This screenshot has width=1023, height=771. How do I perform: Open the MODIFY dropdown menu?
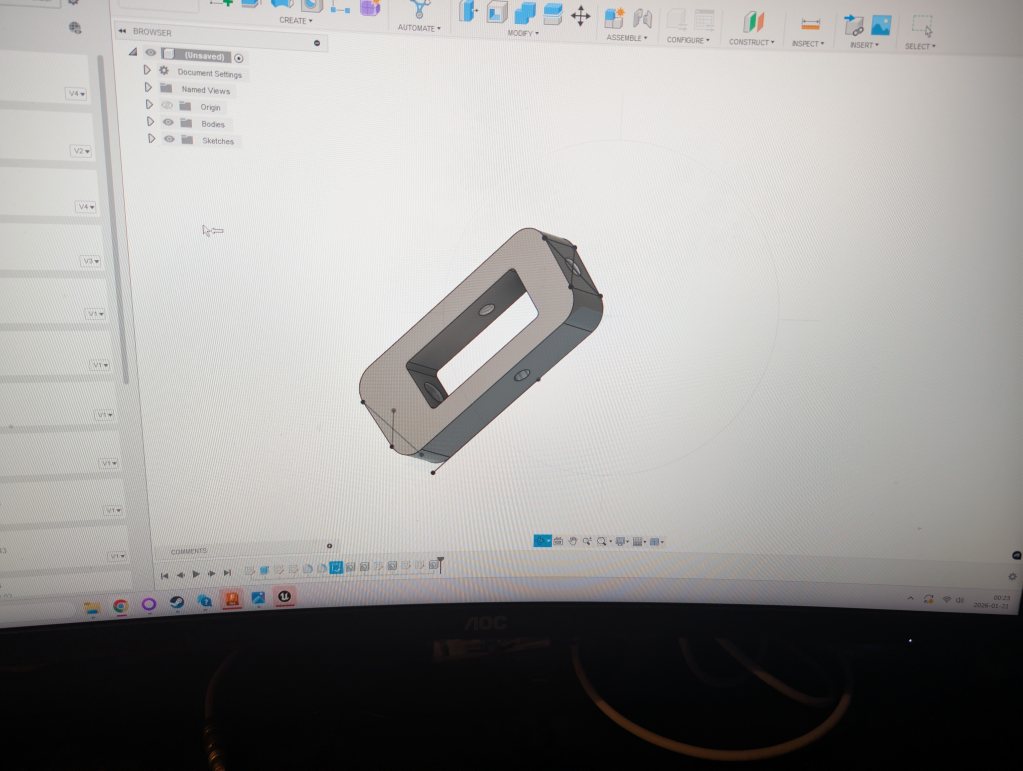pyautogui.click(x=522, y=34)
